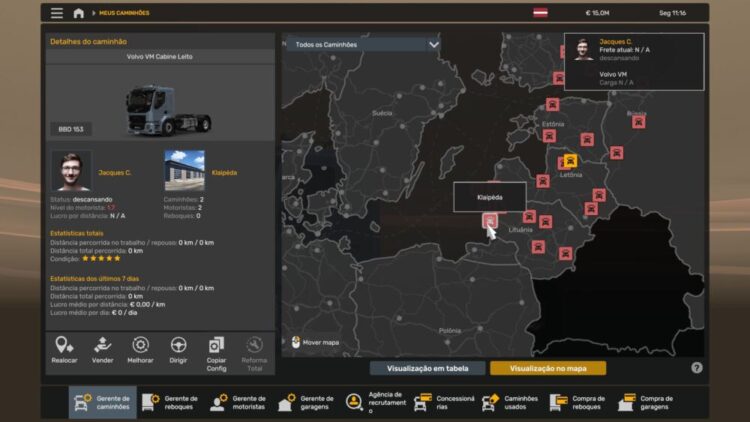Click the Jacques C. tooltip card on map

click(x=634, y=62)
